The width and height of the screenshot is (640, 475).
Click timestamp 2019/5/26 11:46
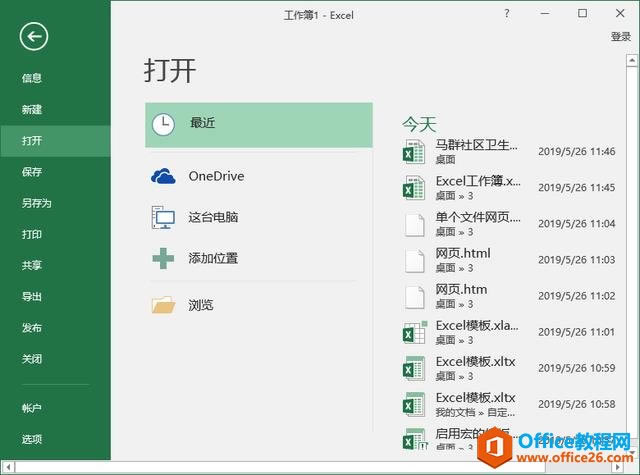[576, 151]
